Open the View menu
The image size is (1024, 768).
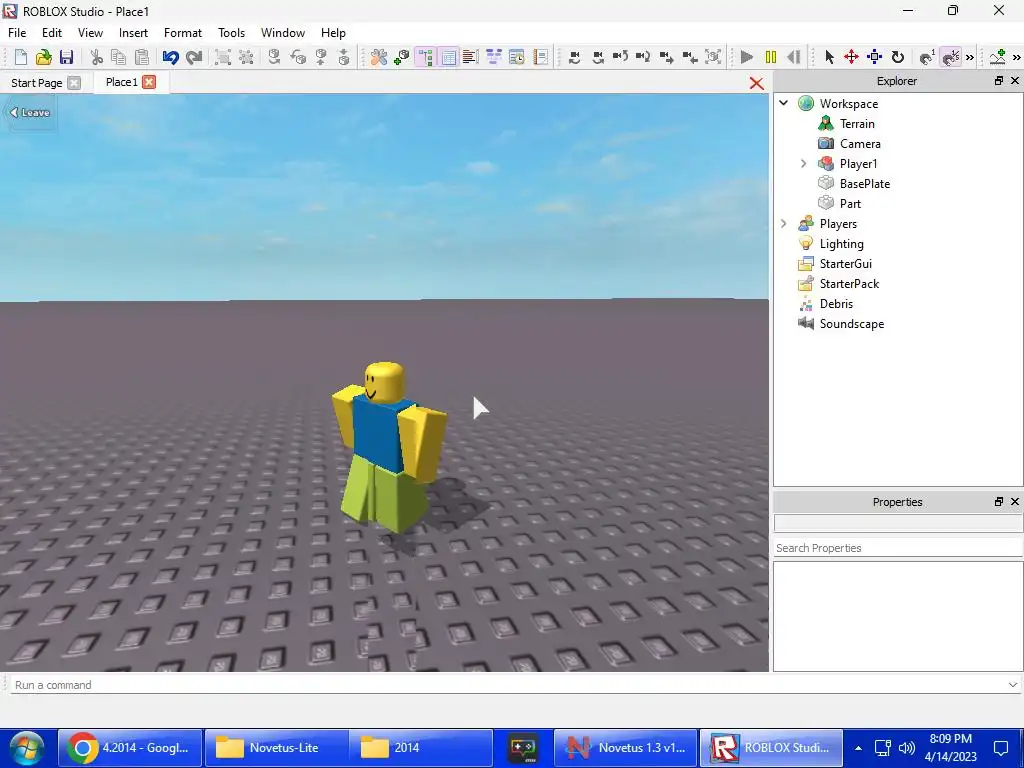(90, 33)
